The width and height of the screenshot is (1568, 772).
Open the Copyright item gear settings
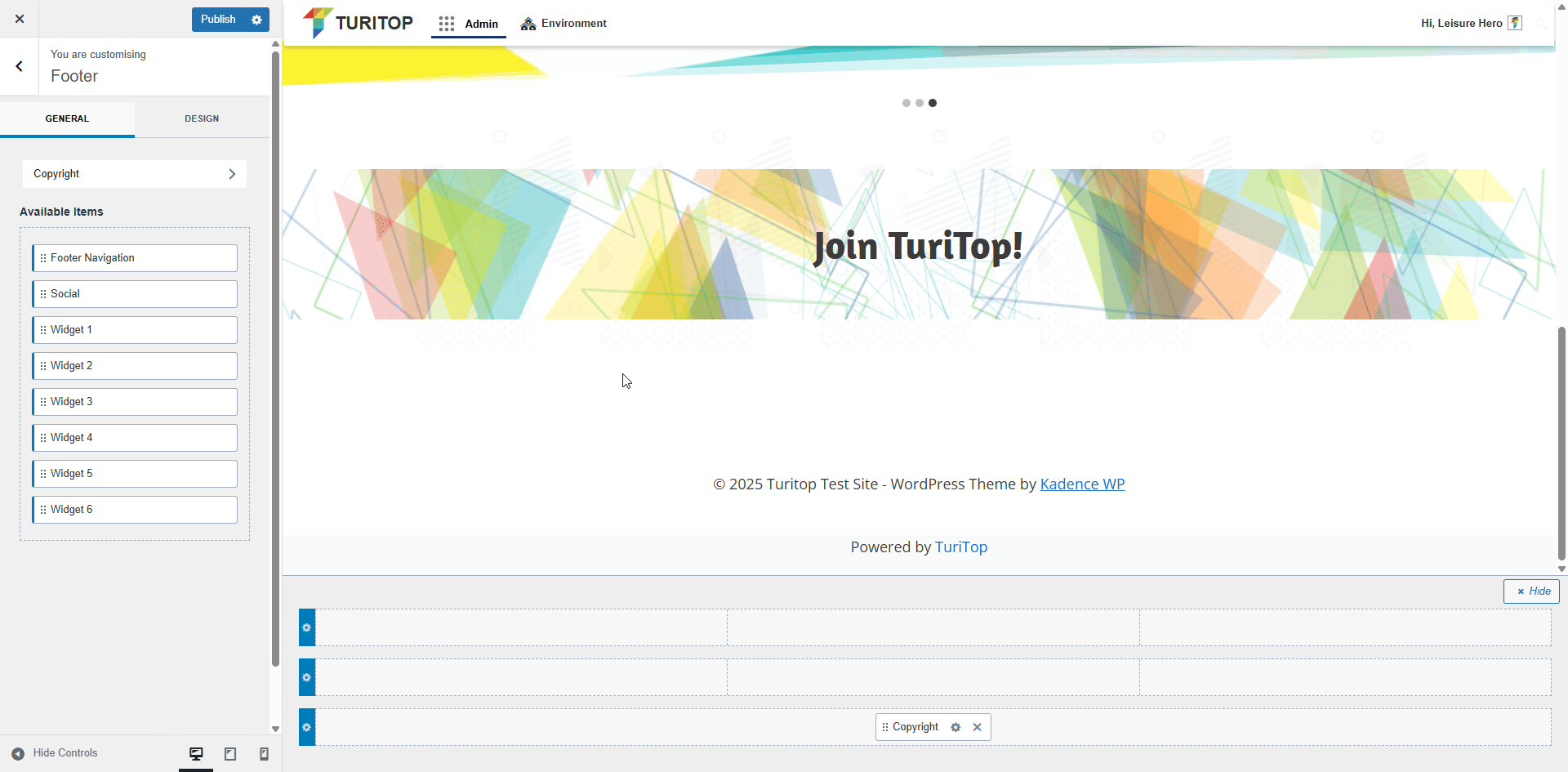pyautogui.click(x=955, y=727)
